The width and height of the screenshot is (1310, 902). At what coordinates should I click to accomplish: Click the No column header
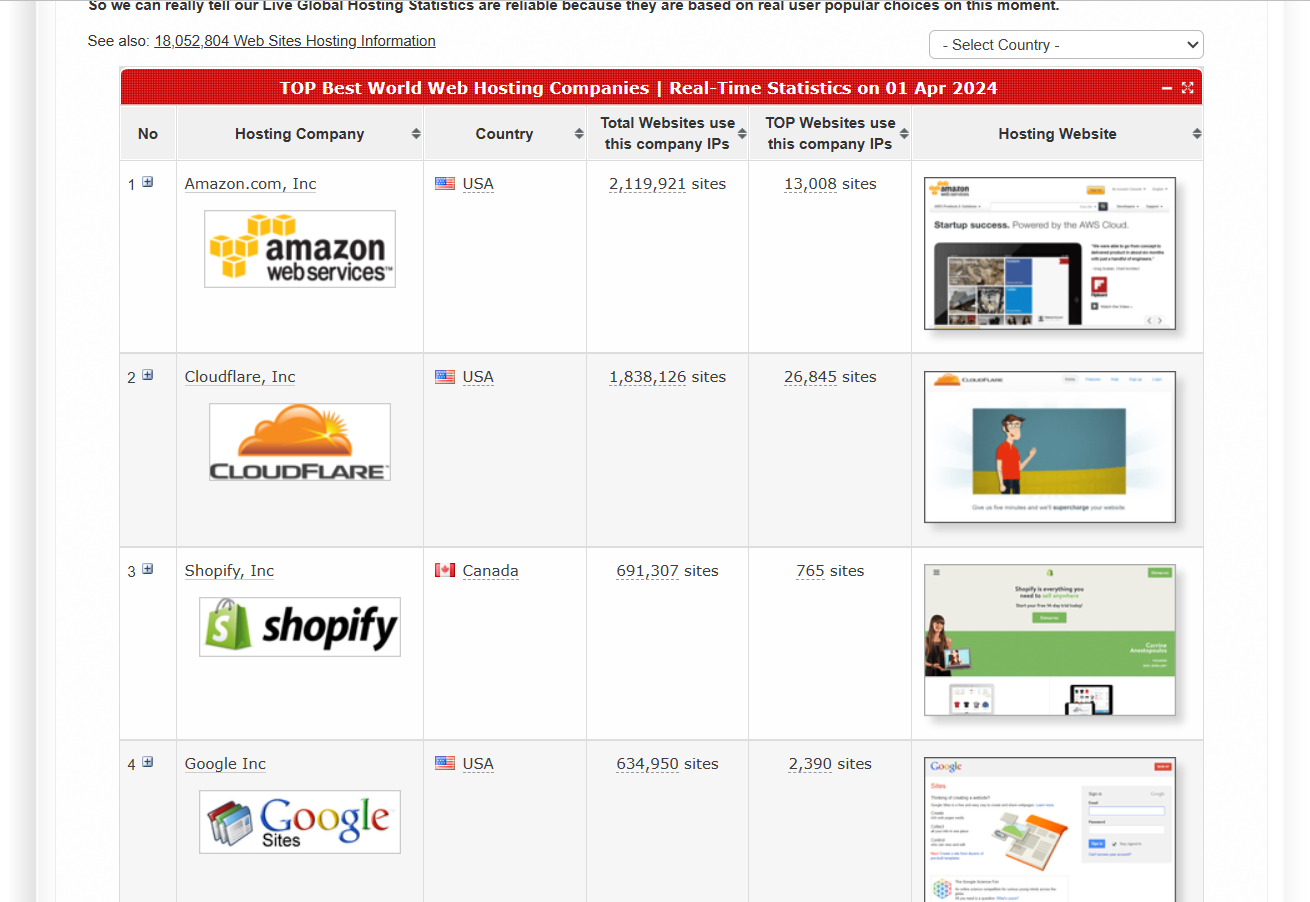click(148, 134)
